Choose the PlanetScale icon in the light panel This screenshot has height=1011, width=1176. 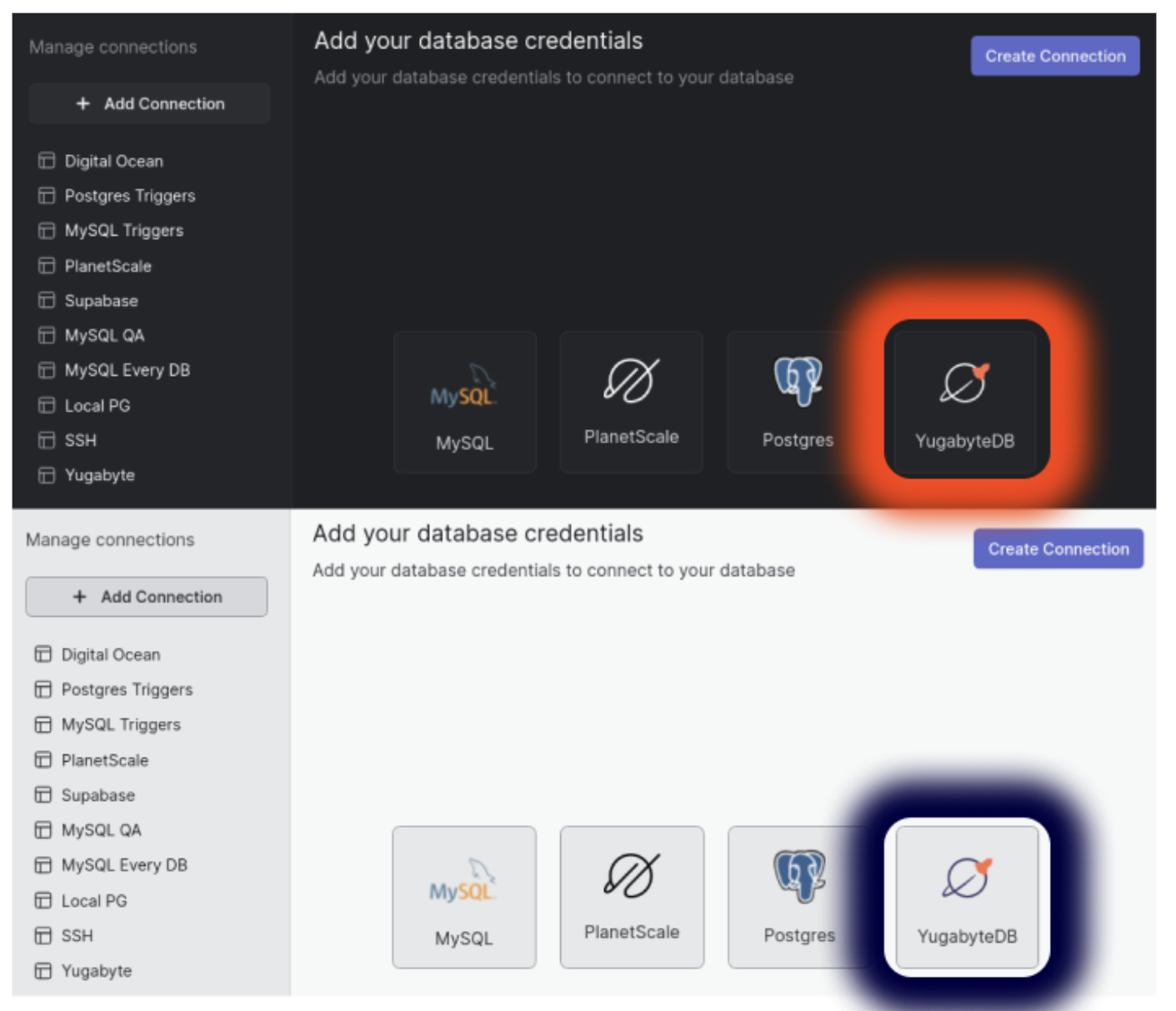pyautogui.click(x=631, y=875)
